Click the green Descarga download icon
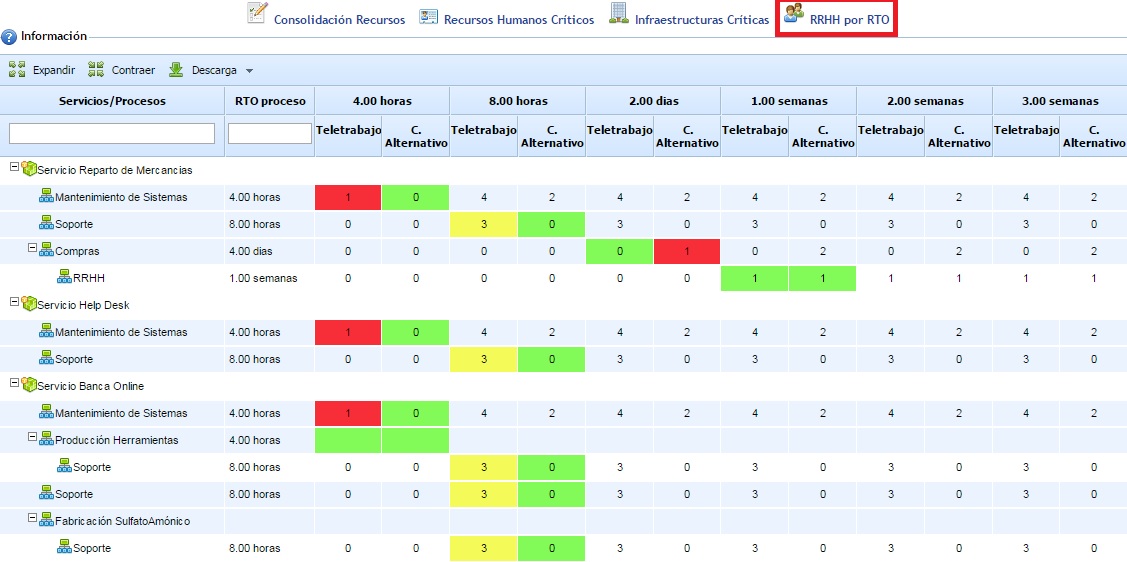 176,70
